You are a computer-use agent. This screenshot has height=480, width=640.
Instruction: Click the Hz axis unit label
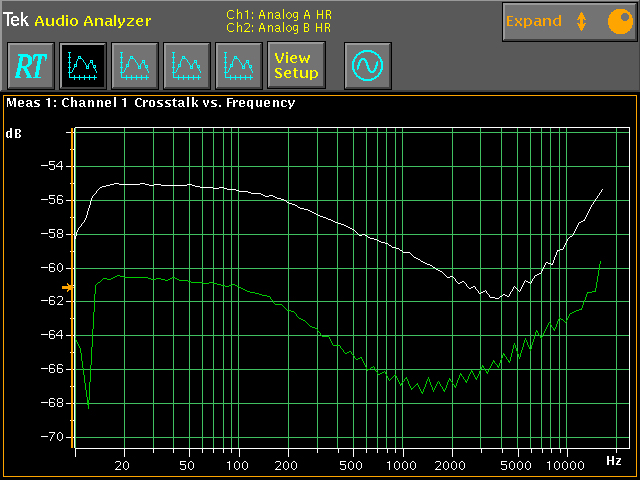pyautogui.click(x=614, y=460)
